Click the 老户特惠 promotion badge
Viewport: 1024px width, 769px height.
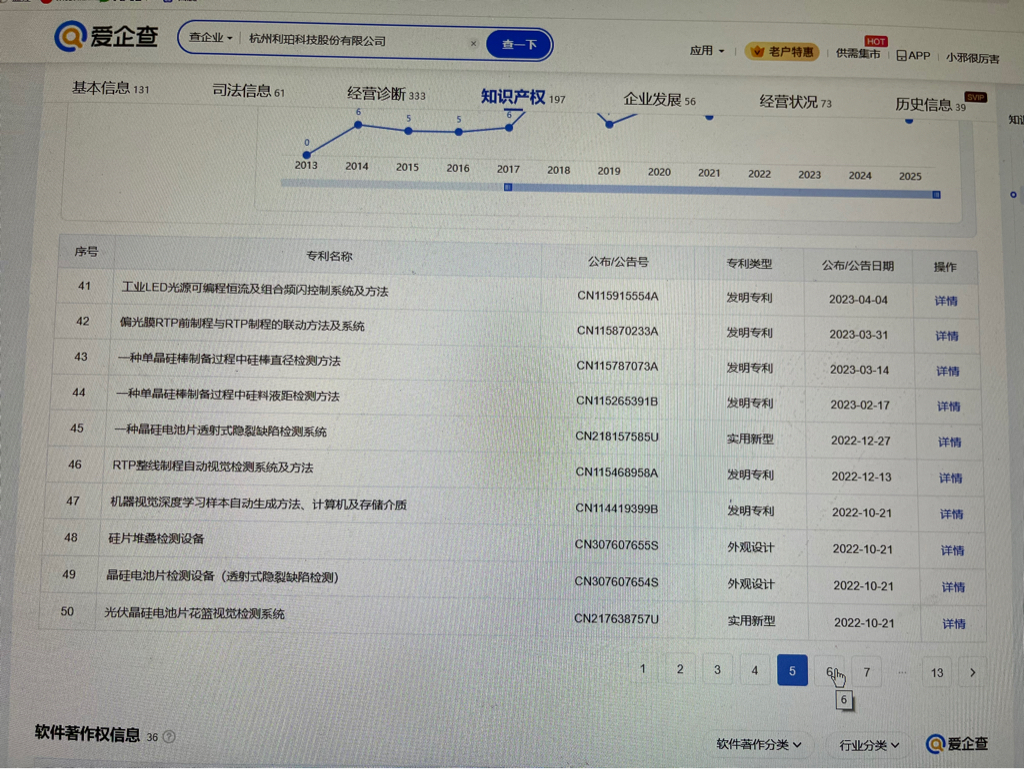click(x=782, y=52)
